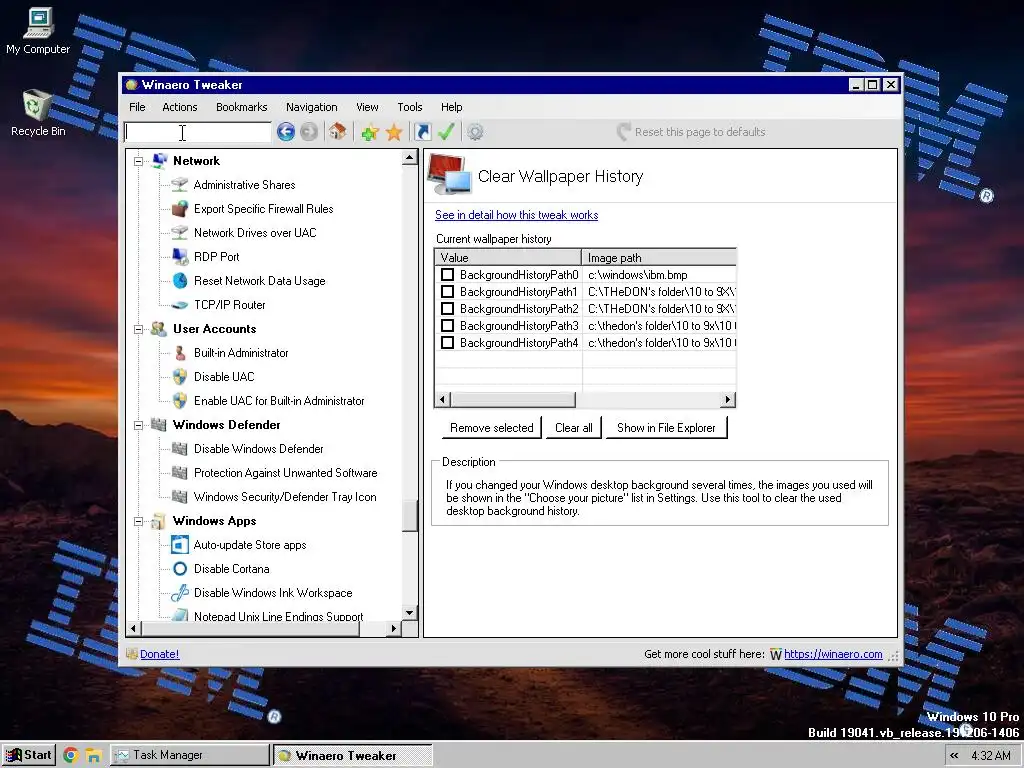Click the create shortcut arrow icon
Image resolution: width=1024 pixels, height=768 pixels.
pyautogui.click(x=423, y=133)
